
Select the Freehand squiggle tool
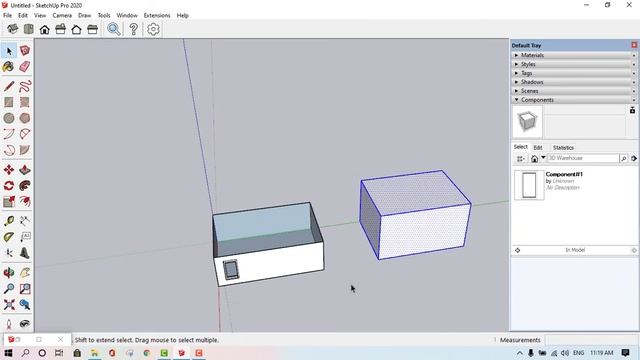coord(25,86)
